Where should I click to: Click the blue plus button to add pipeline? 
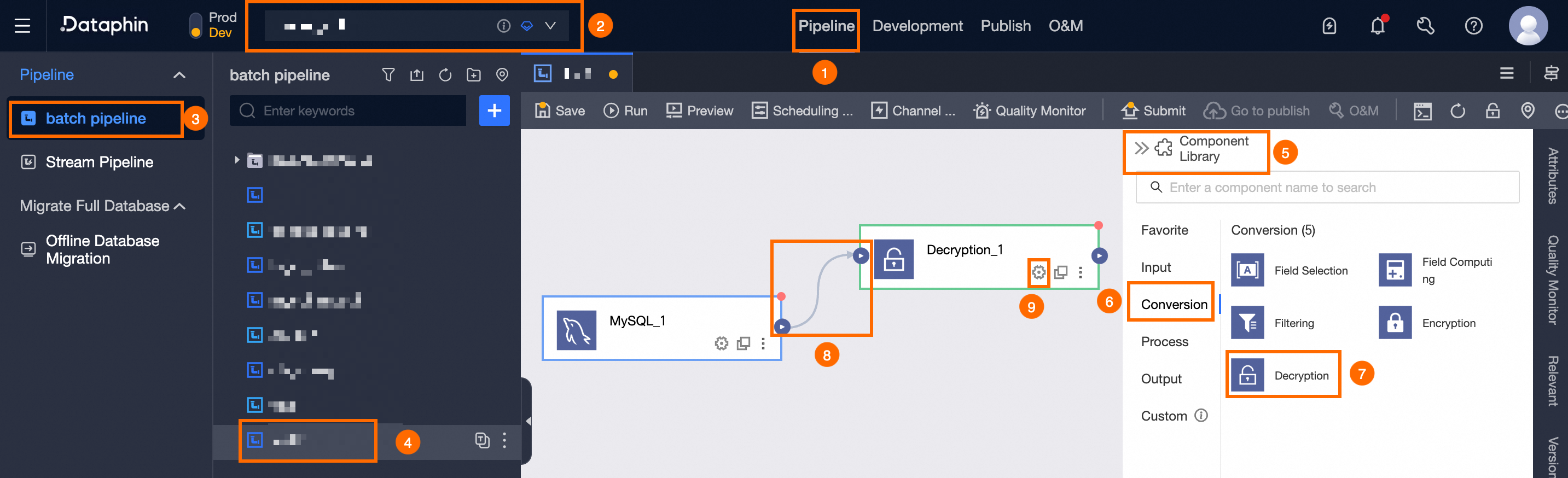click(494, 110)
